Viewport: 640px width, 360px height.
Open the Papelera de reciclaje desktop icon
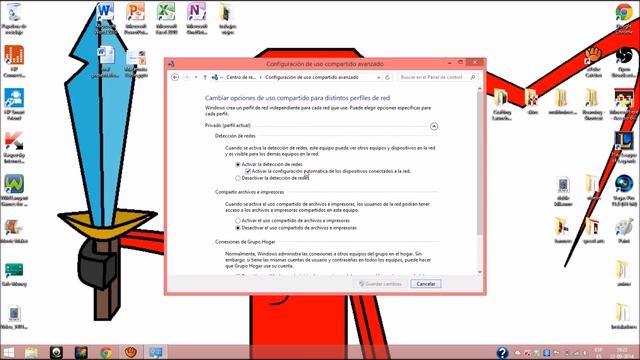pos(14,18)
